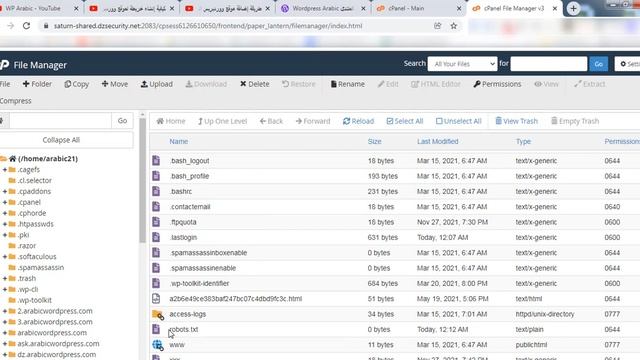Click the access-logs linked folder icon
This screenshot has width=640, height=360.
(158, 314)
